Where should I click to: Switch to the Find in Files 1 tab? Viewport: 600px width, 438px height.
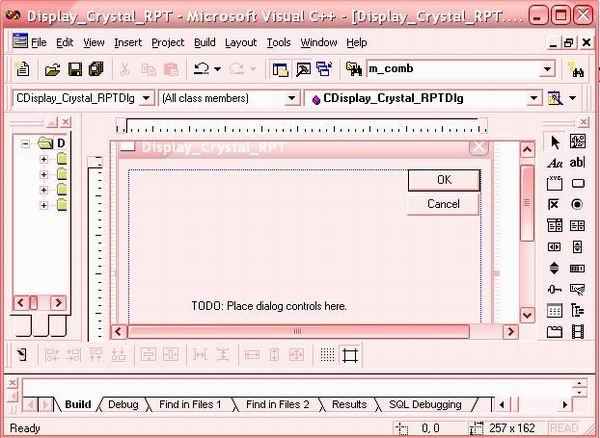tap(190, 404)
